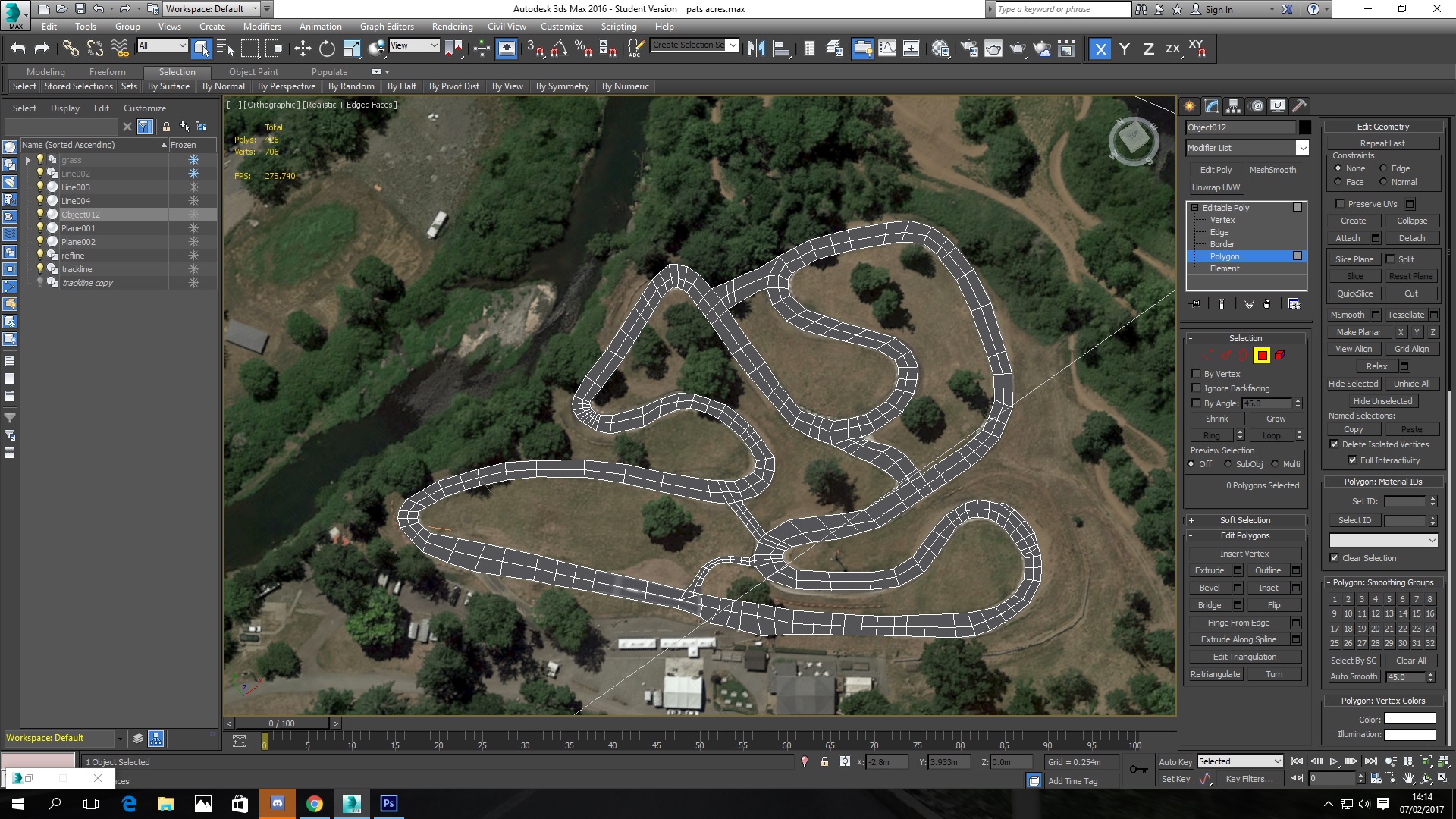
Task: Open the Hierarchy command panel tab
Action: (x=1233, y=106)
